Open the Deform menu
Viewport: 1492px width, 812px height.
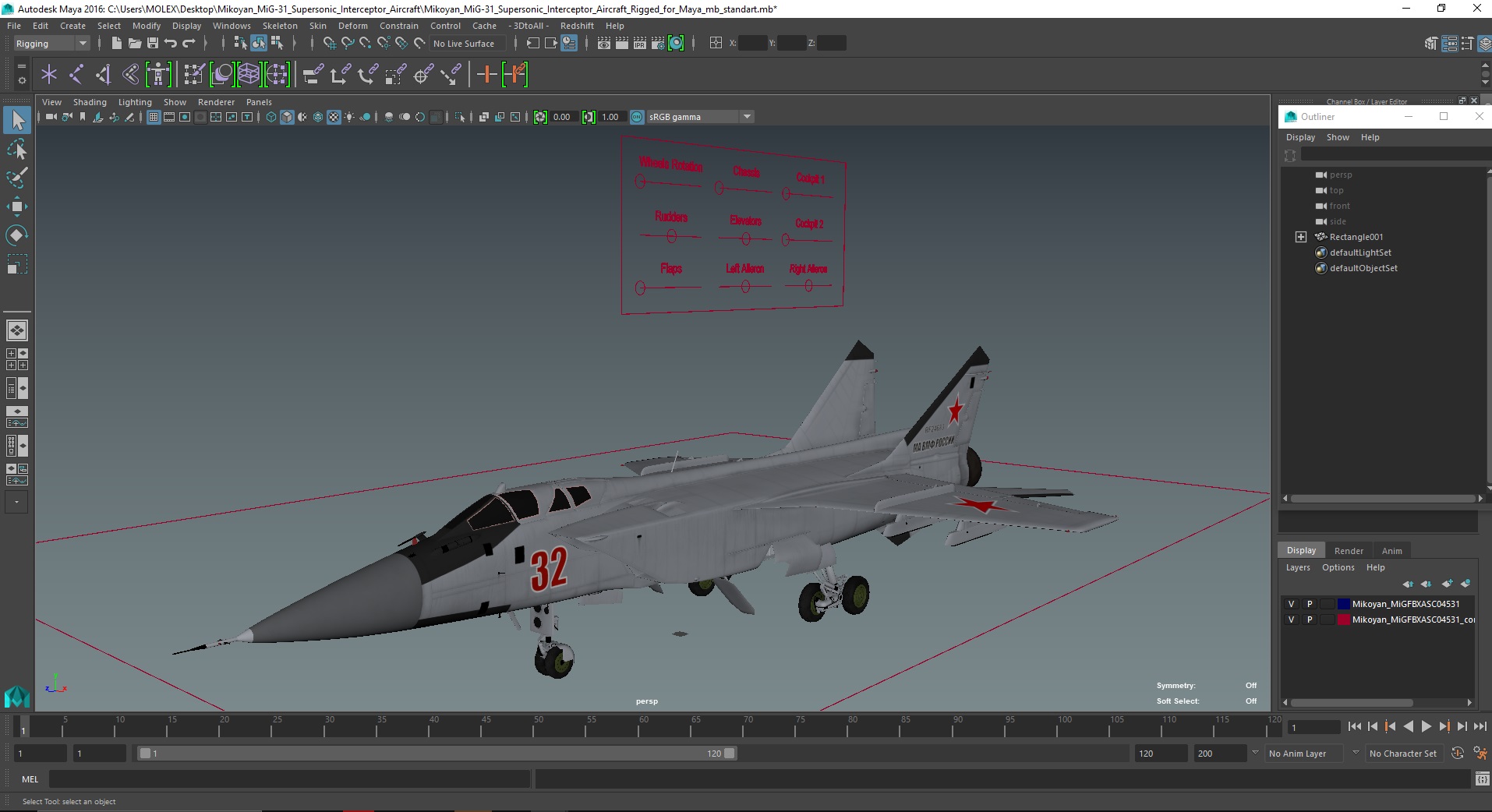(x=352, y=26)
